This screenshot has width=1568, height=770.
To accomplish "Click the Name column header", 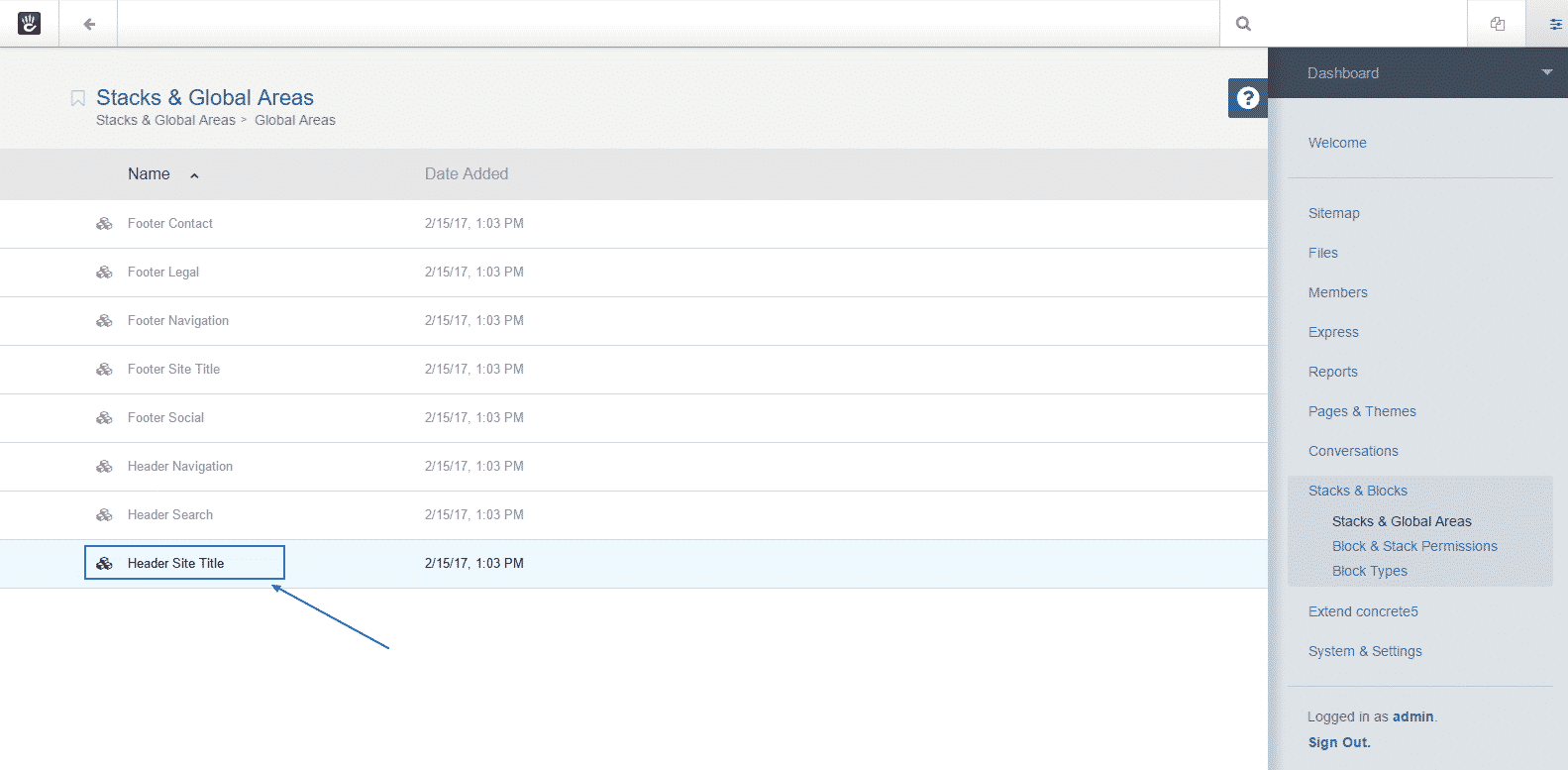I will pos(149,173).
